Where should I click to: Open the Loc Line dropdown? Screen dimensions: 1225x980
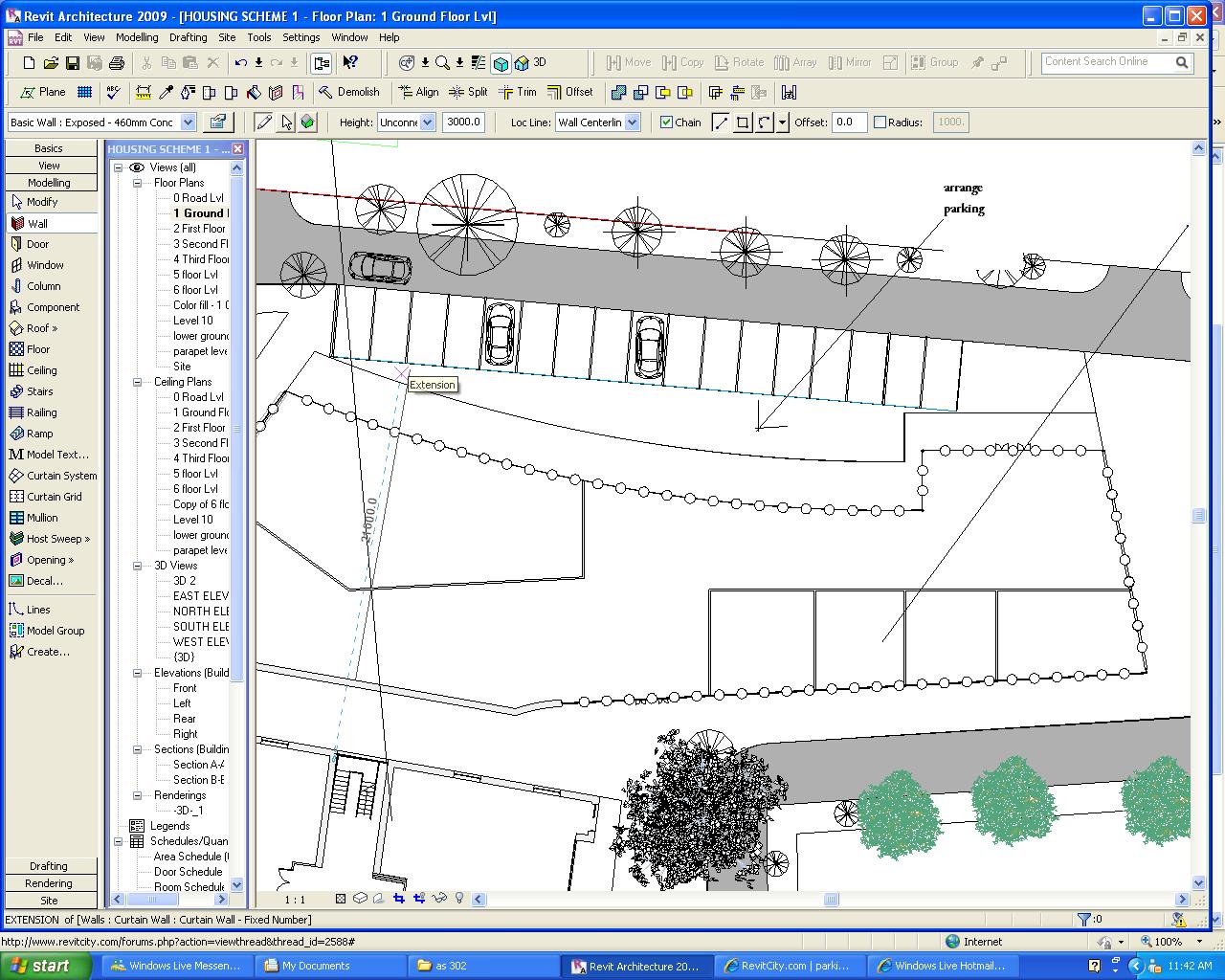pyautogui.click(x=633, y=122)
